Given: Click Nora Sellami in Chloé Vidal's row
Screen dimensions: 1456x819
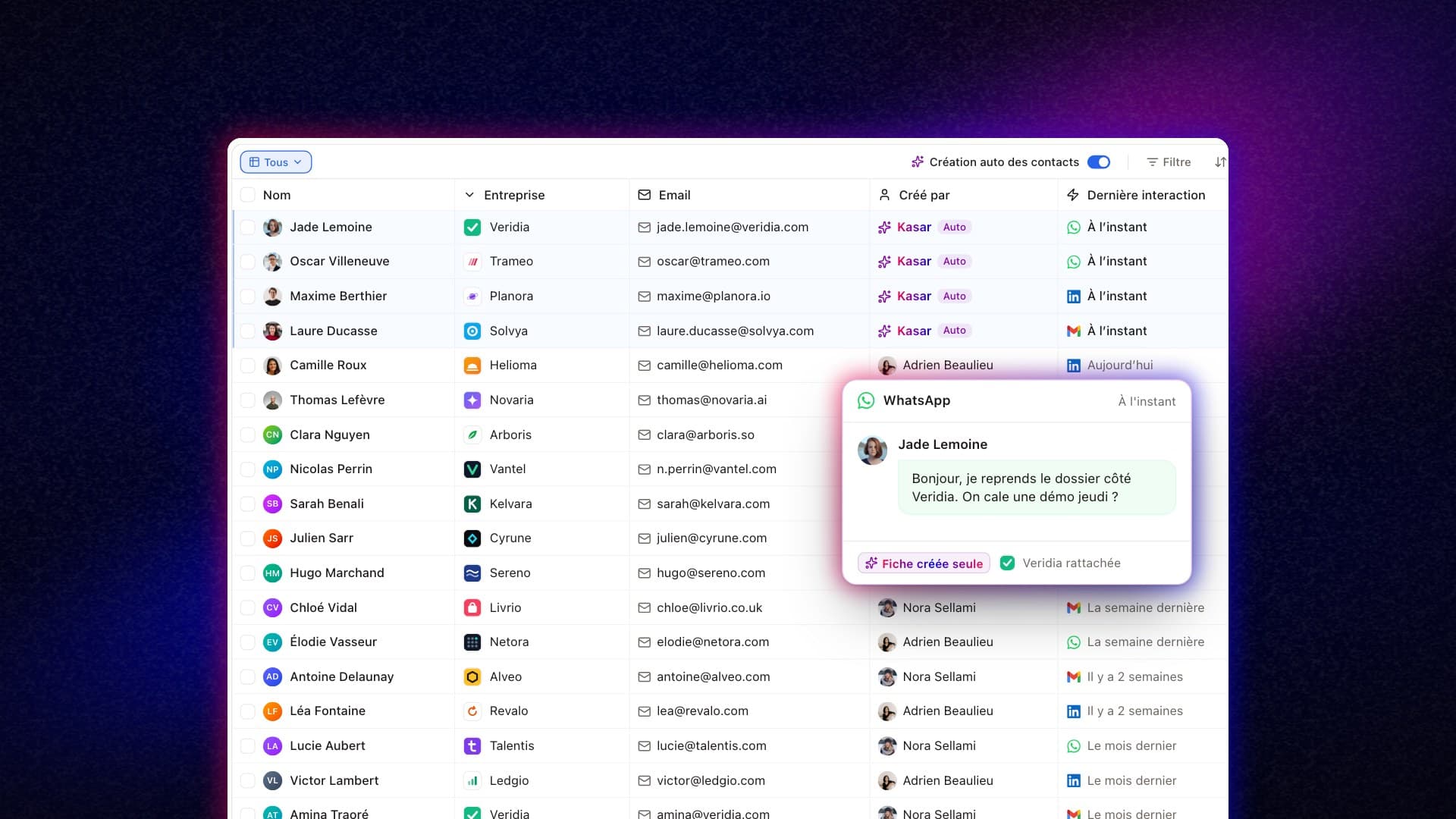Looking at the screenshot, I should pos(939,607).
